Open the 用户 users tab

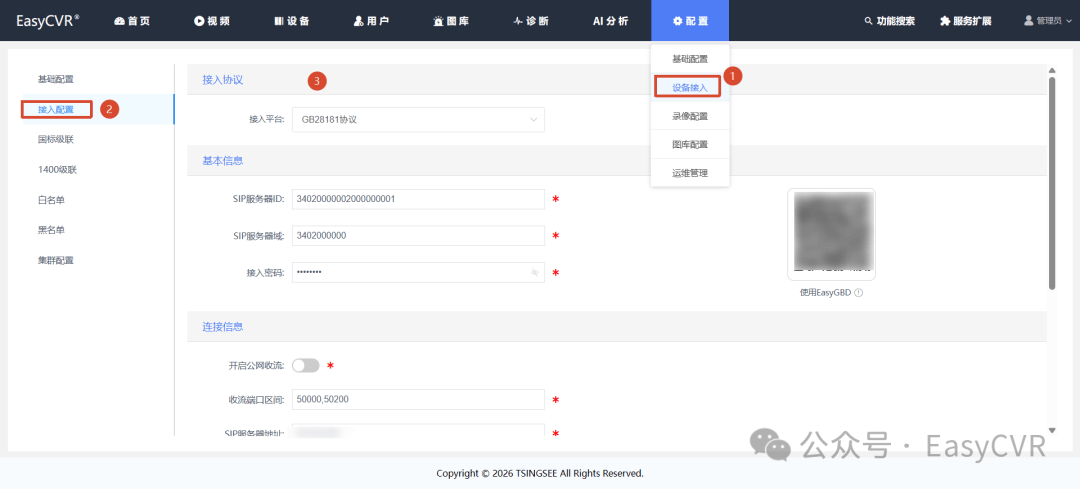pyautogui.click(x=371, y=21)
